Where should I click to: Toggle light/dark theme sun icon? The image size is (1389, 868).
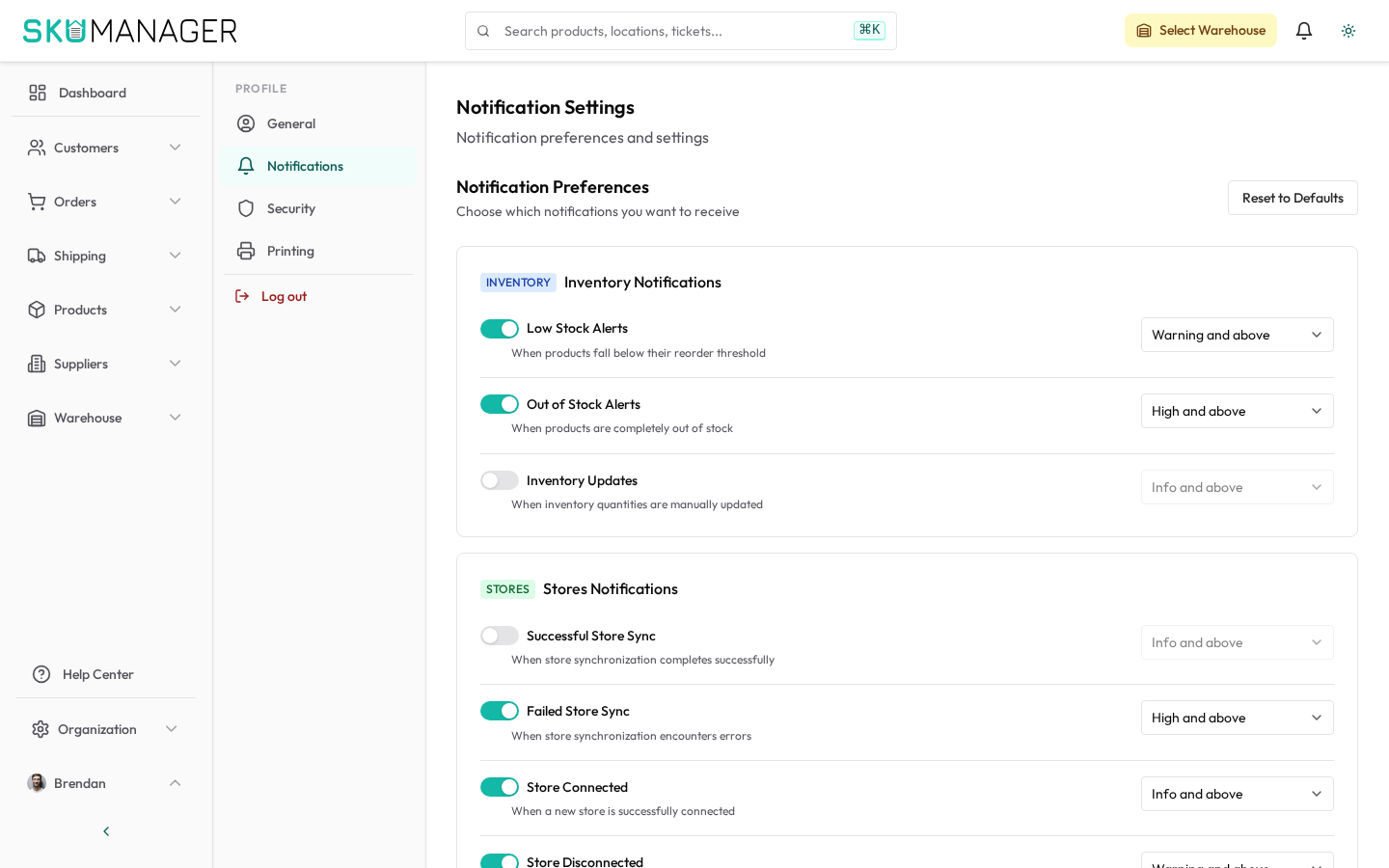pyautogui.click(x=1348, y=31)
